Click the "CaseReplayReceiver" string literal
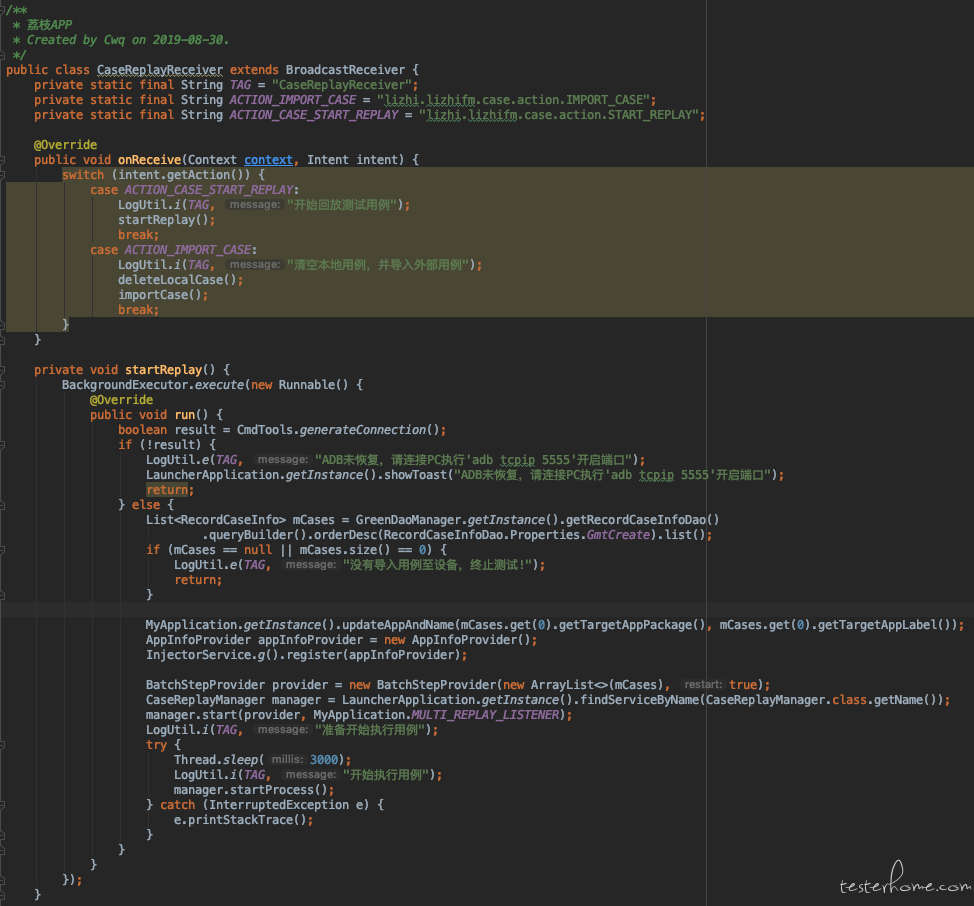Image resolution: width=974 pixels, height=906 pixels. click(x=341, y=84)
